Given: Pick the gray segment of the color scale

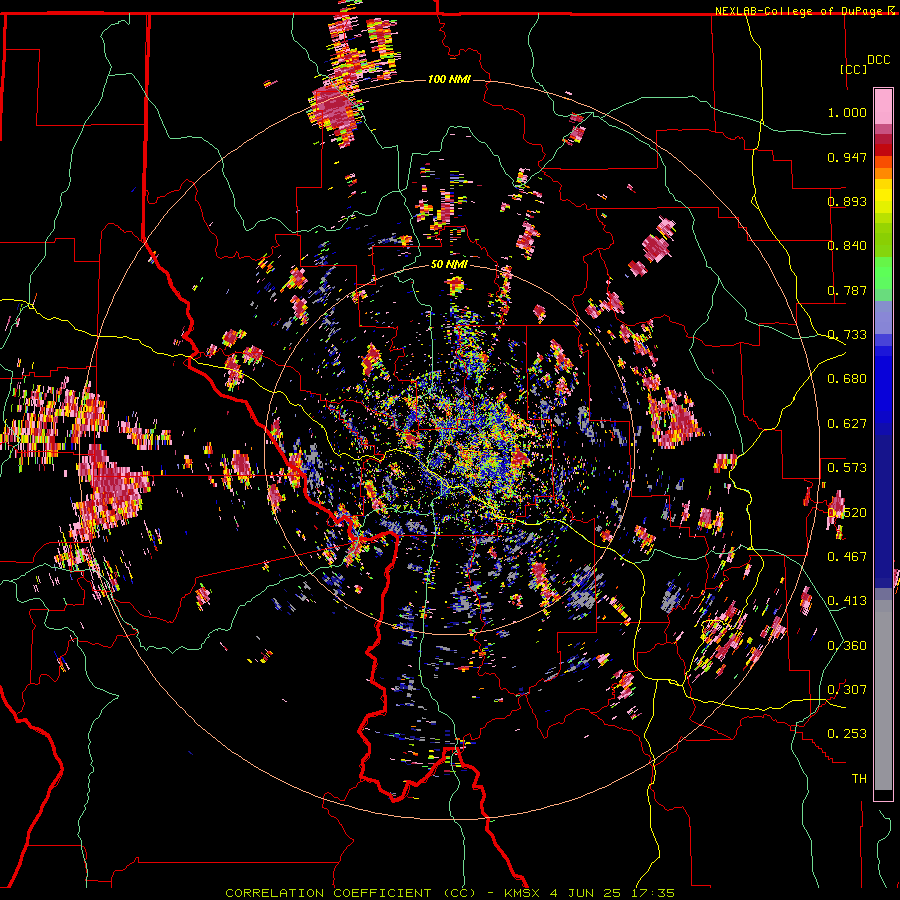Looking at the screenshot, I should point(883,695).
